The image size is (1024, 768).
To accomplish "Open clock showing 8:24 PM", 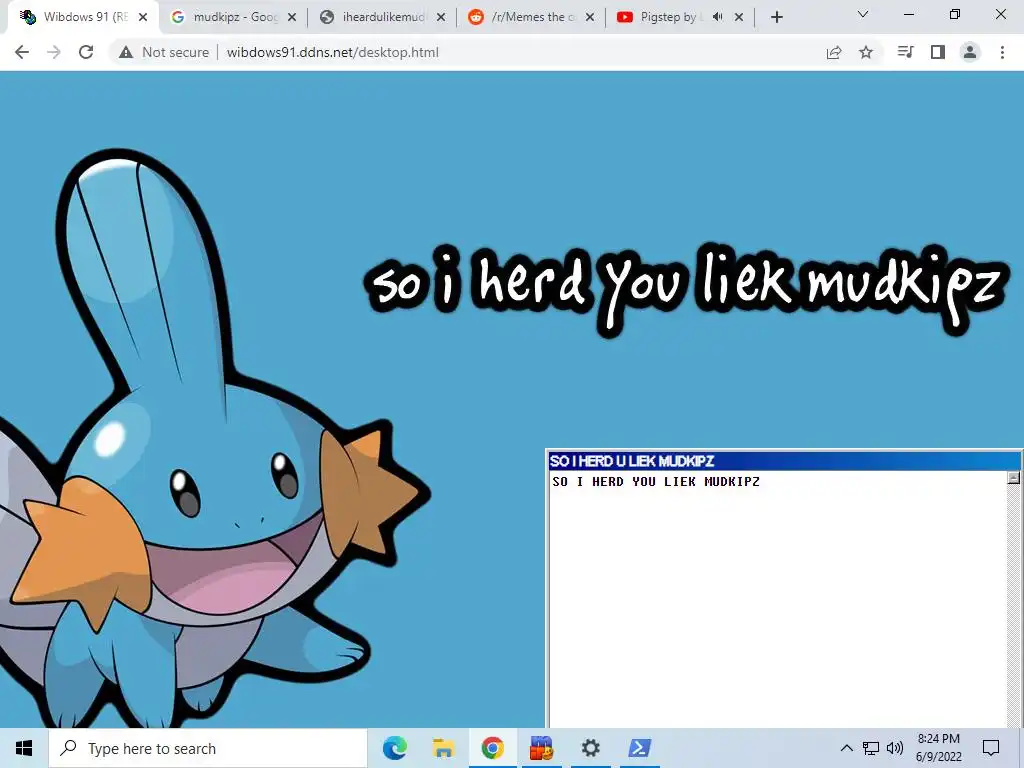I will (x=938, y=748).
